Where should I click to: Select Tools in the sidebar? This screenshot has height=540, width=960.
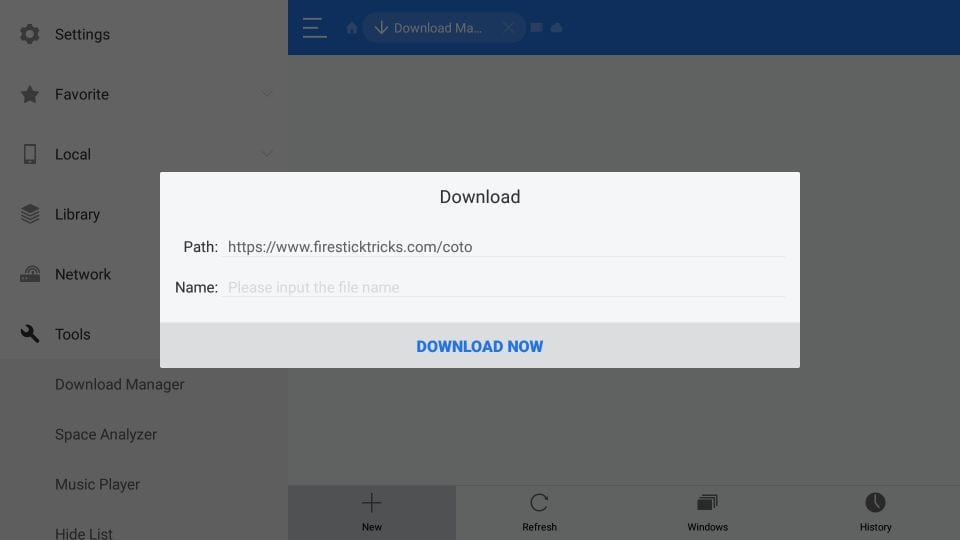point(72,334)
